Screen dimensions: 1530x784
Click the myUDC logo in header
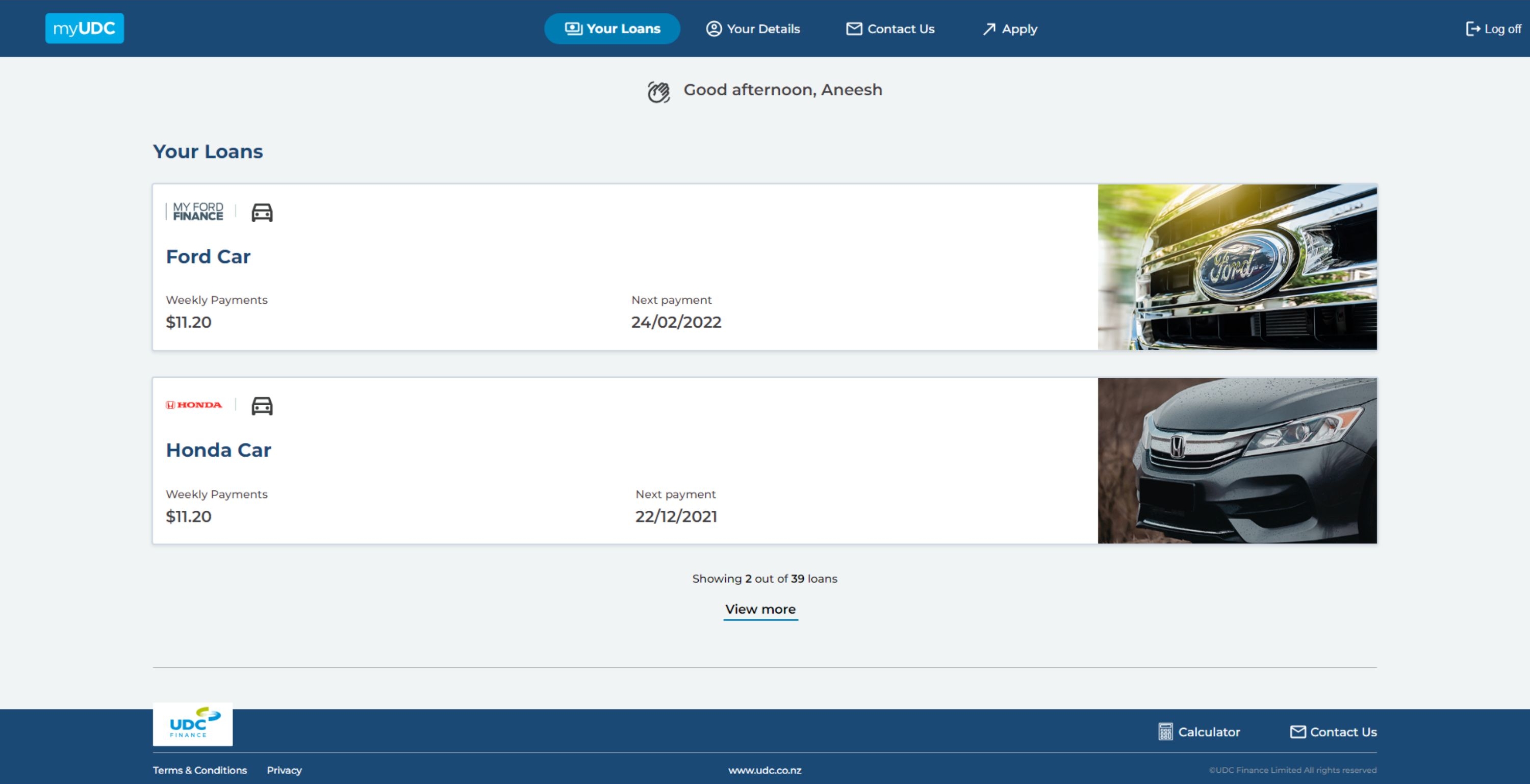[x=84, y=29]
